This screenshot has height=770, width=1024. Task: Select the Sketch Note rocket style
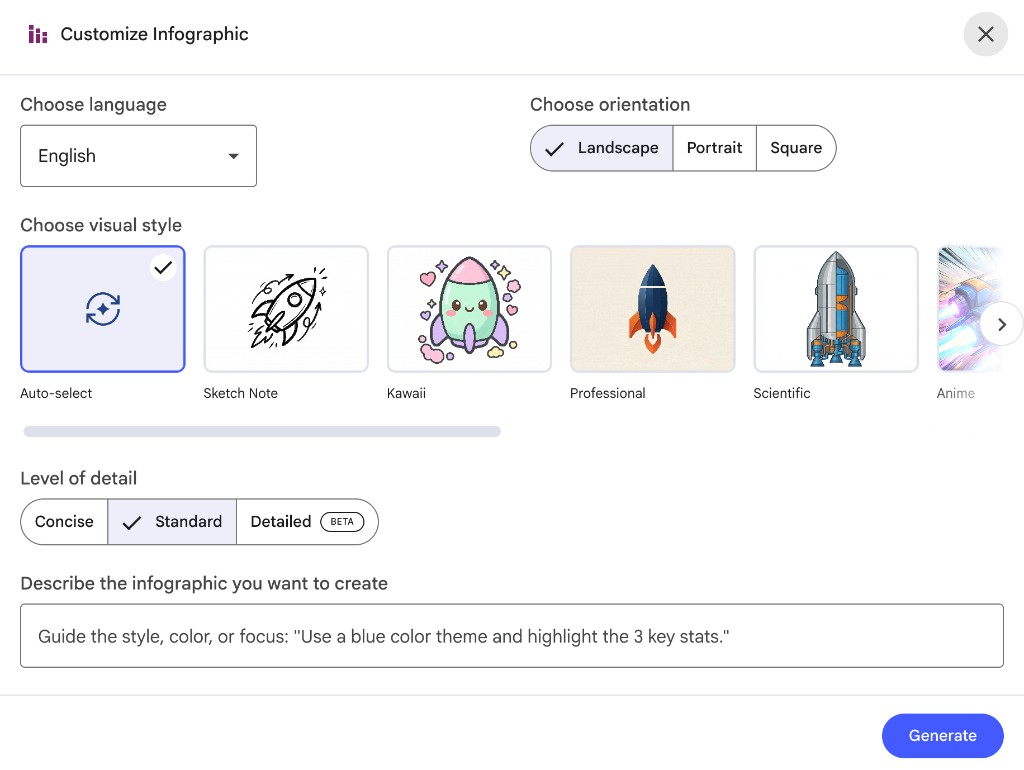point(286,309)
